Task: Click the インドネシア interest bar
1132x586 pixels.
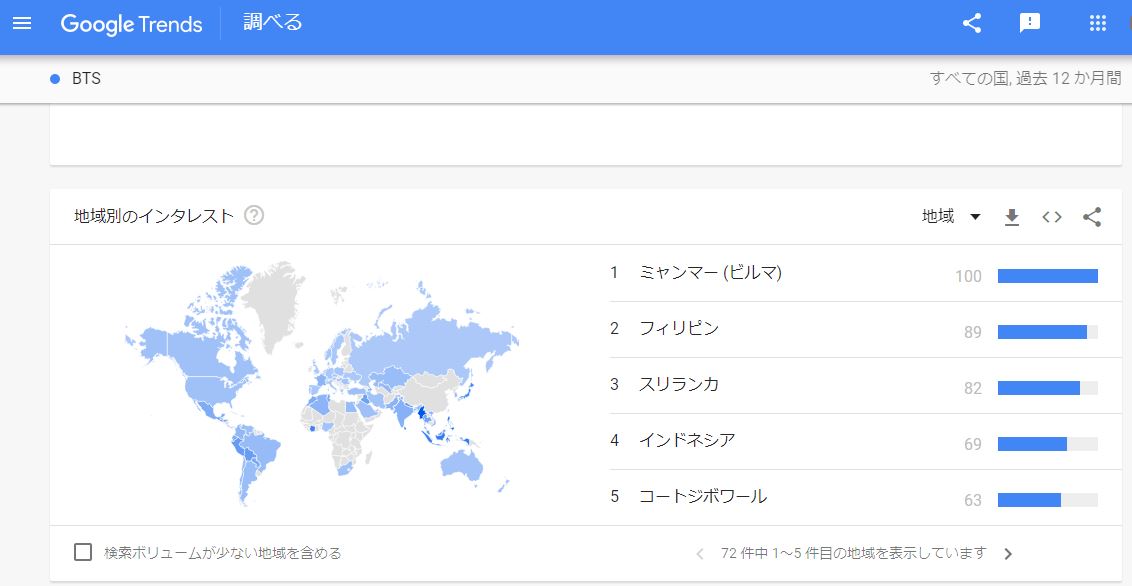Action: pos(1047,444)
